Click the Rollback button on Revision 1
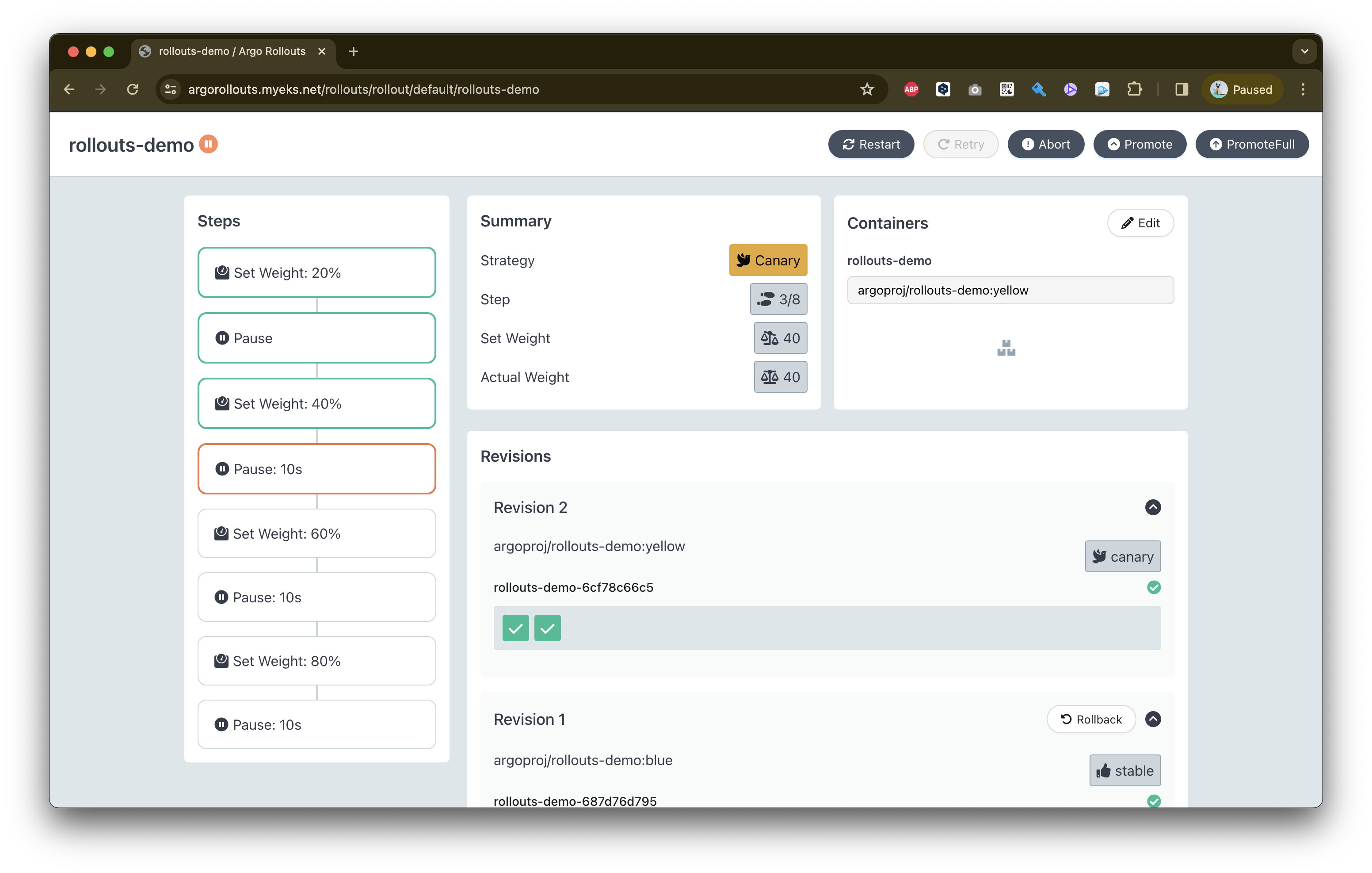The height and width of the screenshot is (873, 1372). click(1090, 720)
